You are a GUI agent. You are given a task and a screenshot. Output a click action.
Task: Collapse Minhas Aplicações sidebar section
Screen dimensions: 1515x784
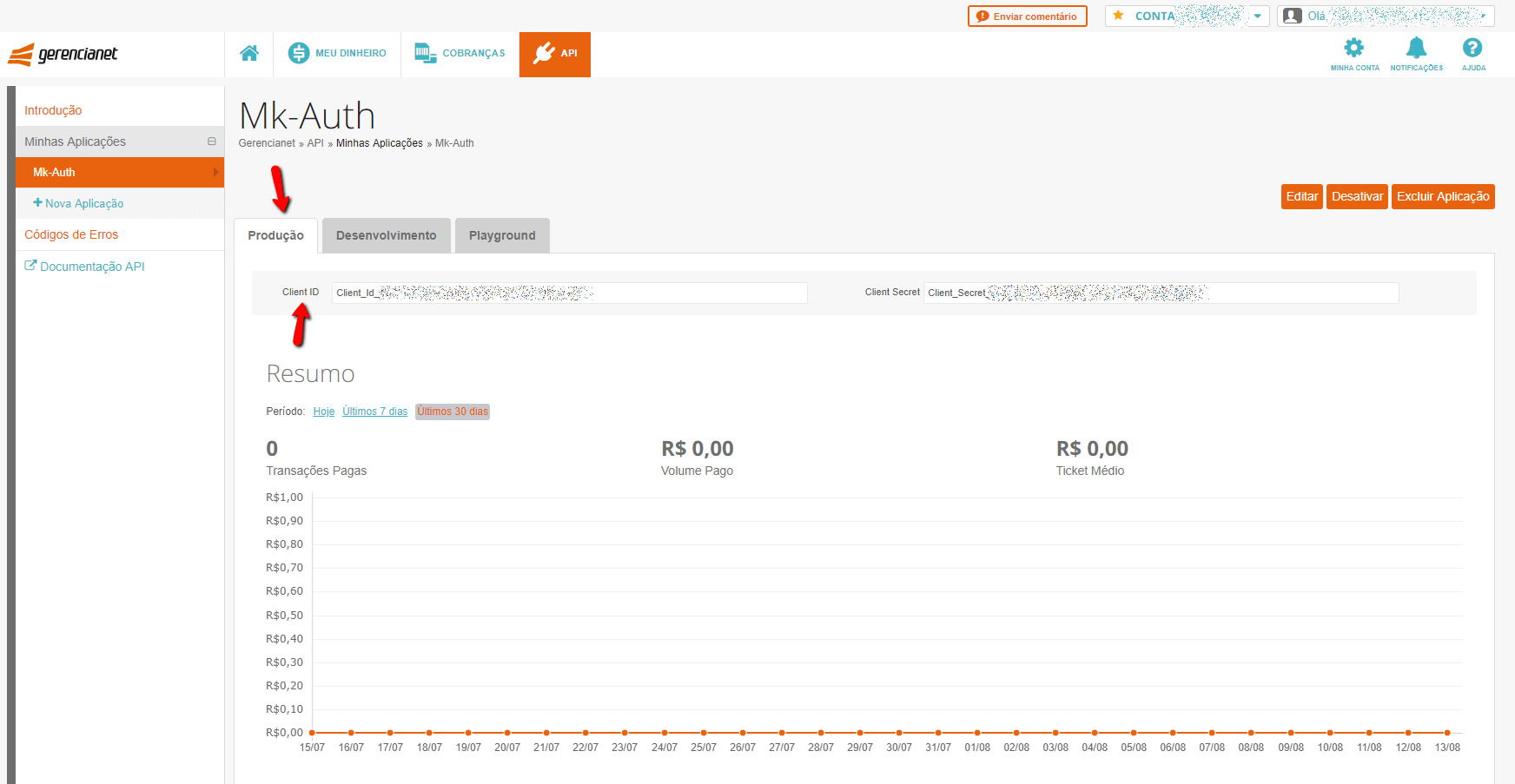[212, 142]
